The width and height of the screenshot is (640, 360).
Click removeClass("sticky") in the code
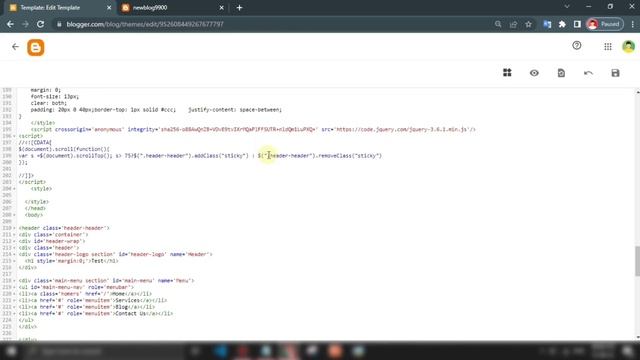pyautogui.click(x=350, y=156)
